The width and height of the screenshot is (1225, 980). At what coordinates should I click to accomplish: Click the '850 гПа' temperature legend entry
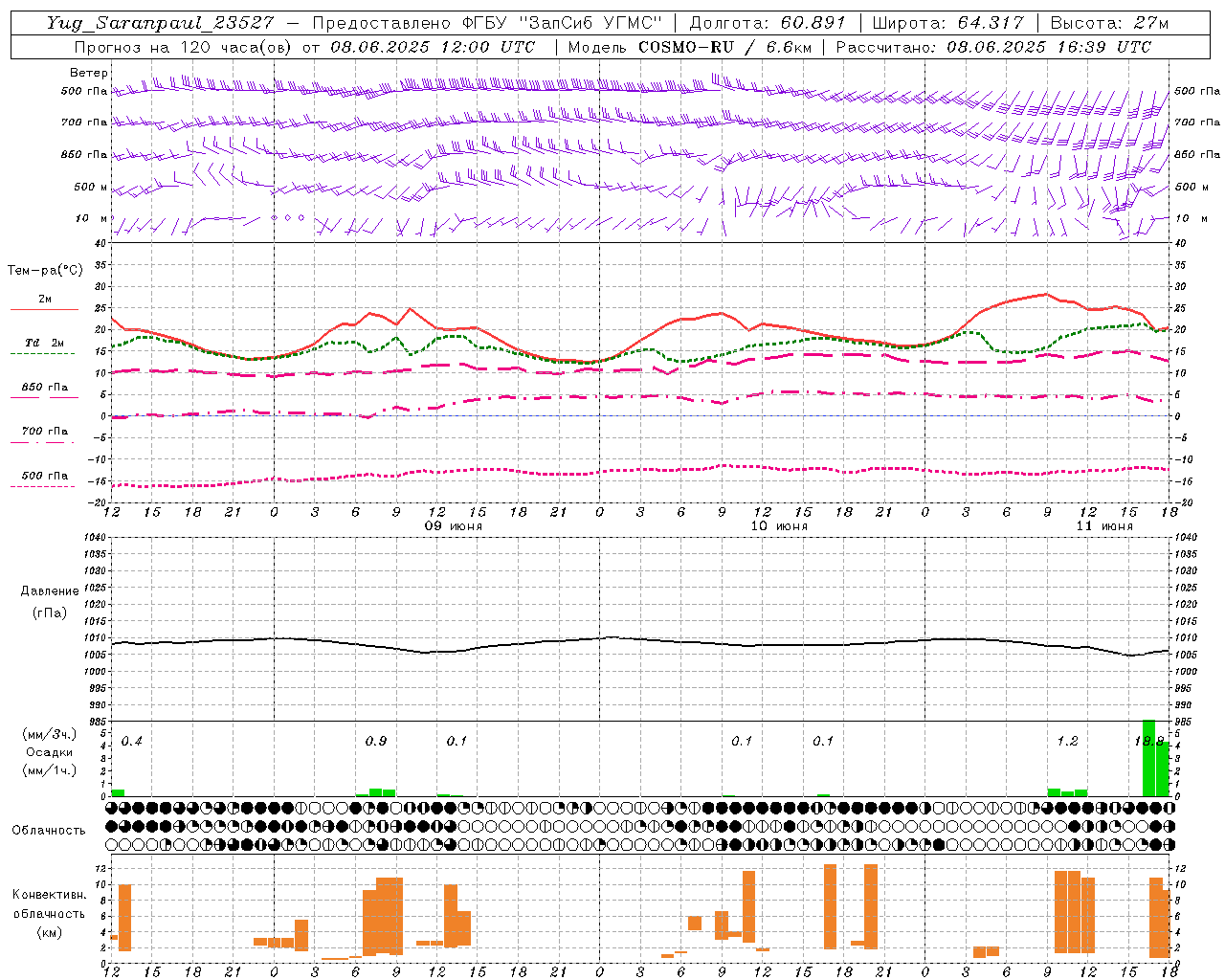point(44,388)
